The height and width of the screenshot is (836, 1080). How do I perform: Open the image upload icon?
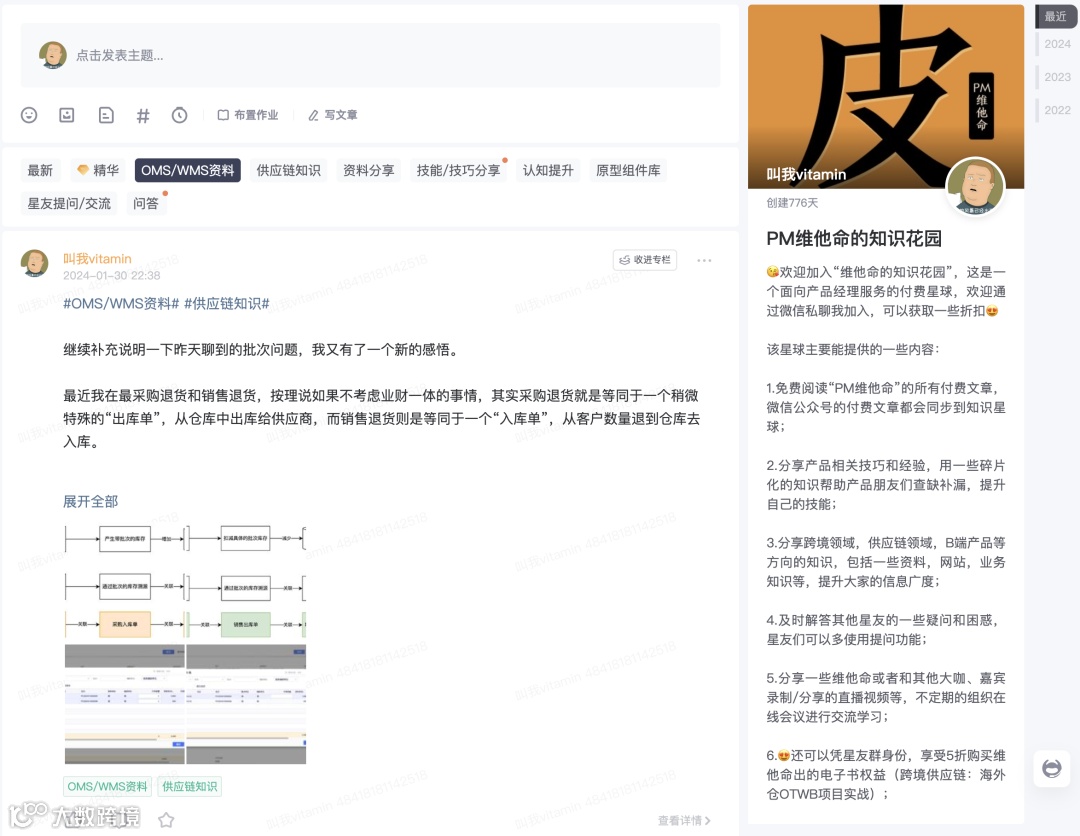[66, 115]
